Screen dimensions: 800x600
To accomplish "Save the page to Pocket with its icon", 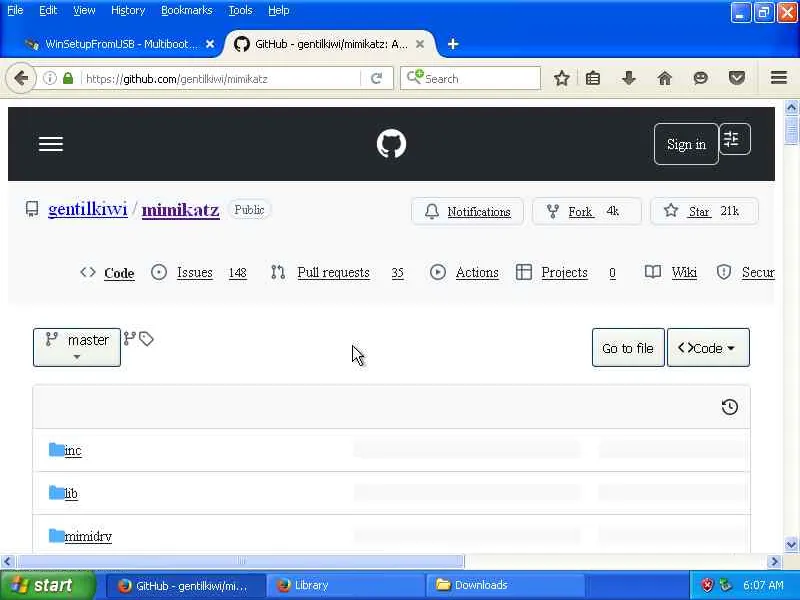I will tap(737, 78).
